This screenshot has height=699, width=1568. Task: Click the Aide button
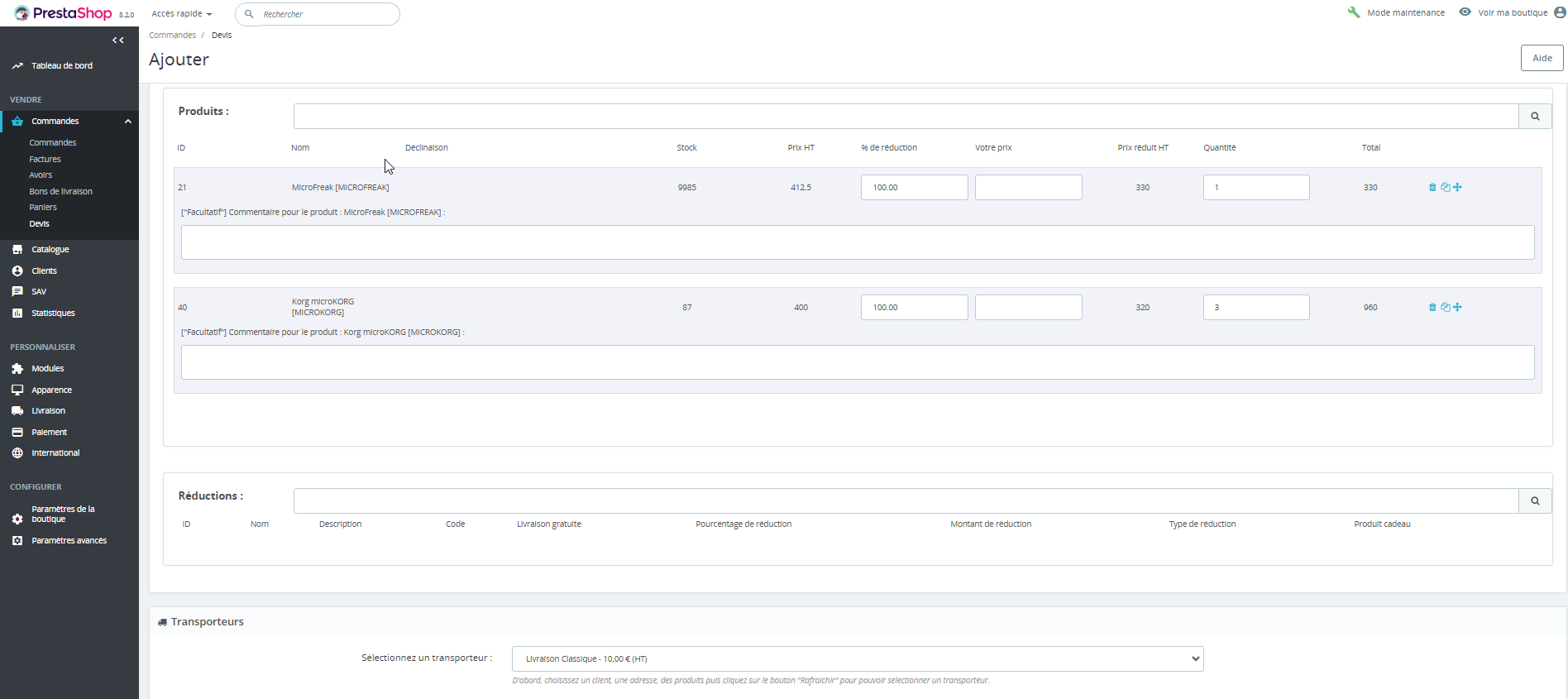(x=1542, y=58)
